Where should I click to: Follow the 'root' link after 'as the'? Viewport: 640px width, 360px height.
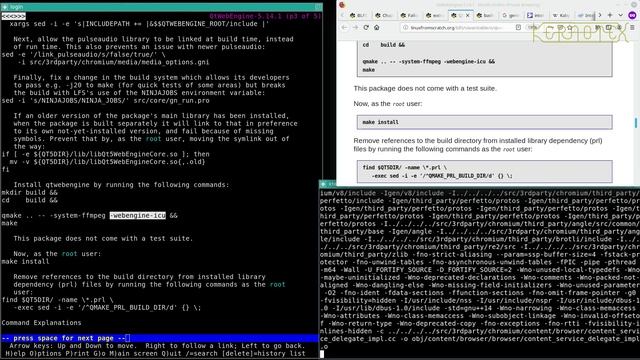pos(153,139)
